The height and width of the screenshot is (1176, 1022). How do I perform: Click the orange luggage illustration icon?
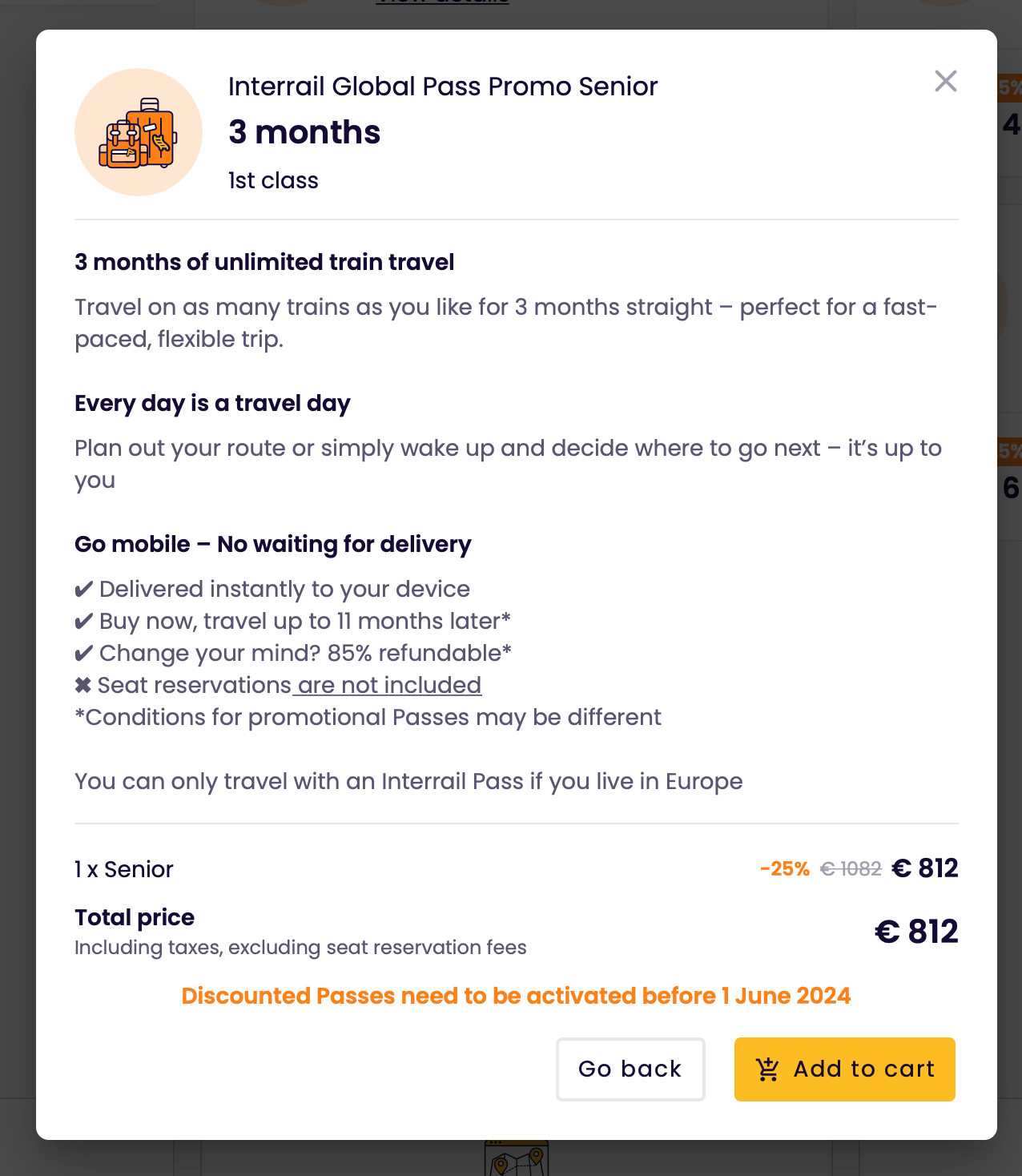139,133
